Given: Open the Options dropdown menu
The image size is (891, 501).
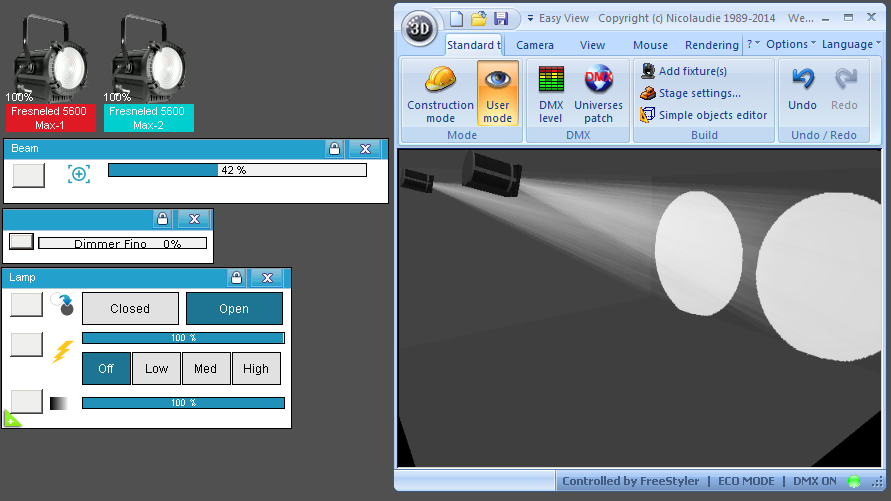Looking at the screenshot, I should coord(790,44).
